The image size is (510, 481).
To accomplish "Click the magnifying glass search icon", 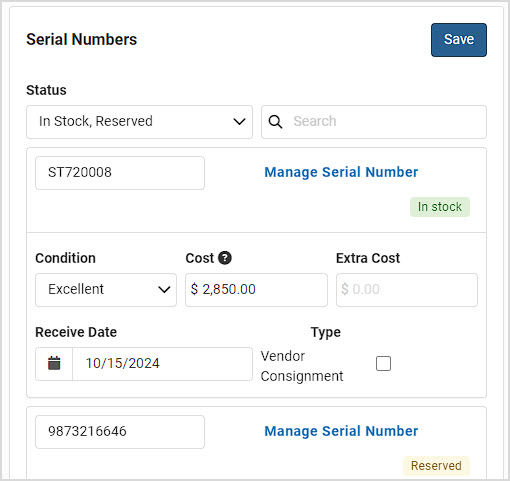I will 275,122.
